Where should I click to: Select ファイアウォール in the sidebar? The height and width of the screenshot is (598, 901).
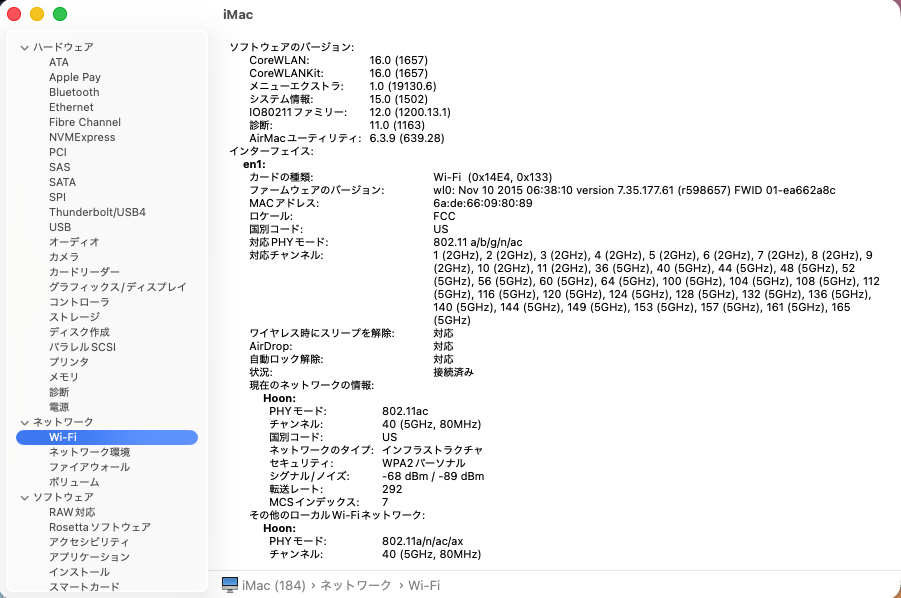coord(90,467)
